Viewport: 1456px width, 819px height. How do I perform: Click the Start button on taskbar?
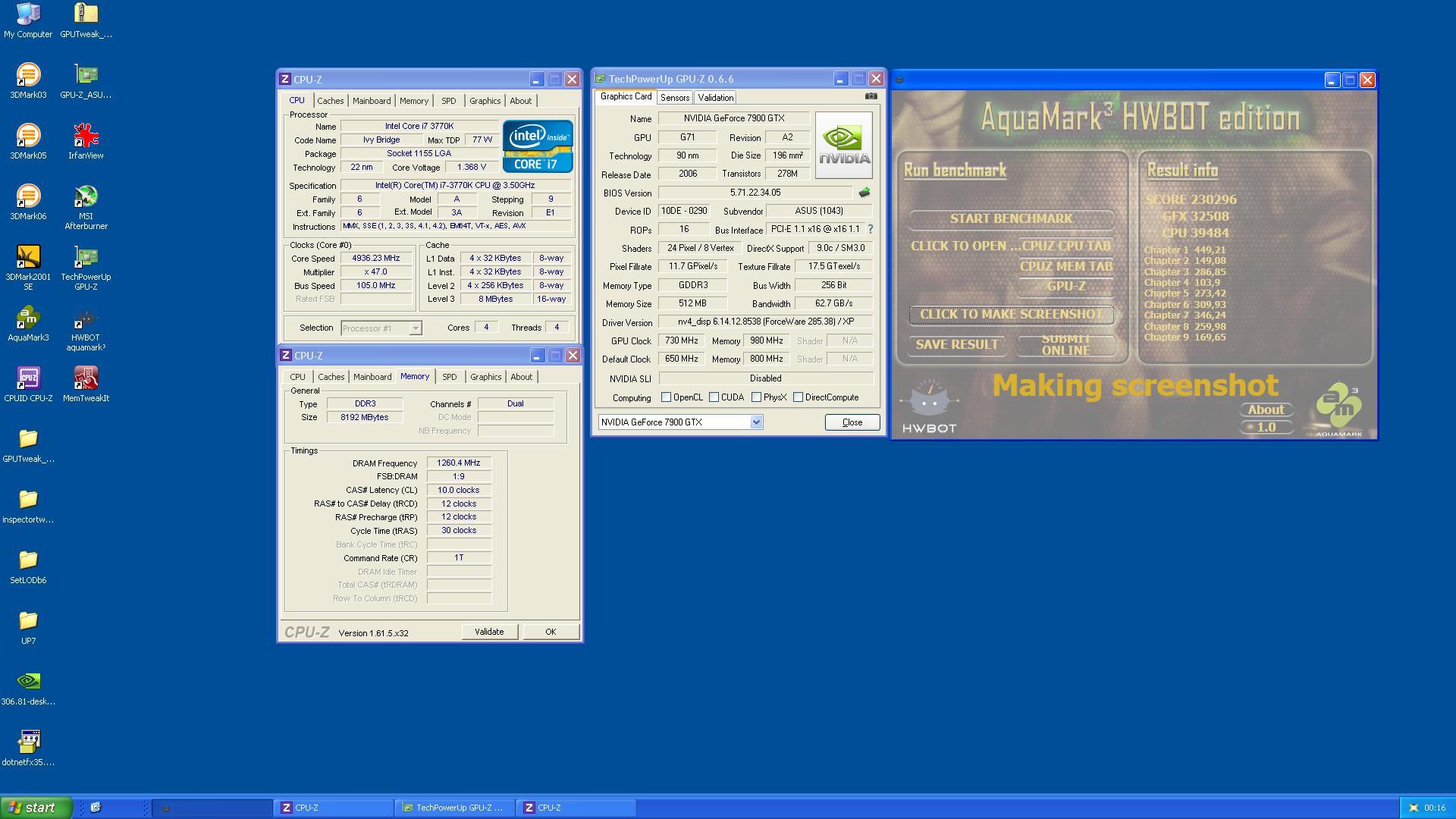point(36,808)
